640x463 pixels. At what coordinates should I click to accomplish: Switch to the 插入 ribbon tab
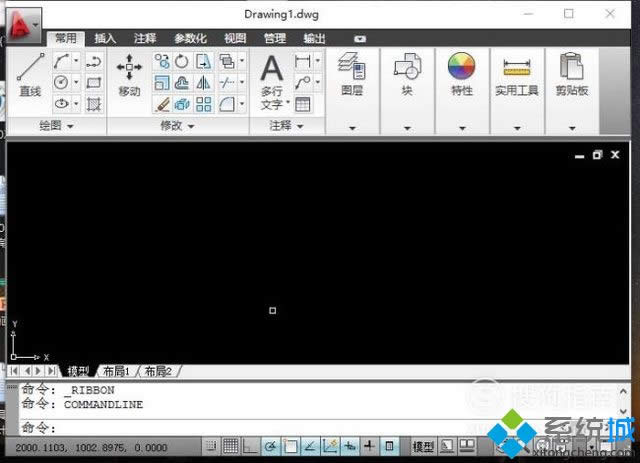(105, 38)
